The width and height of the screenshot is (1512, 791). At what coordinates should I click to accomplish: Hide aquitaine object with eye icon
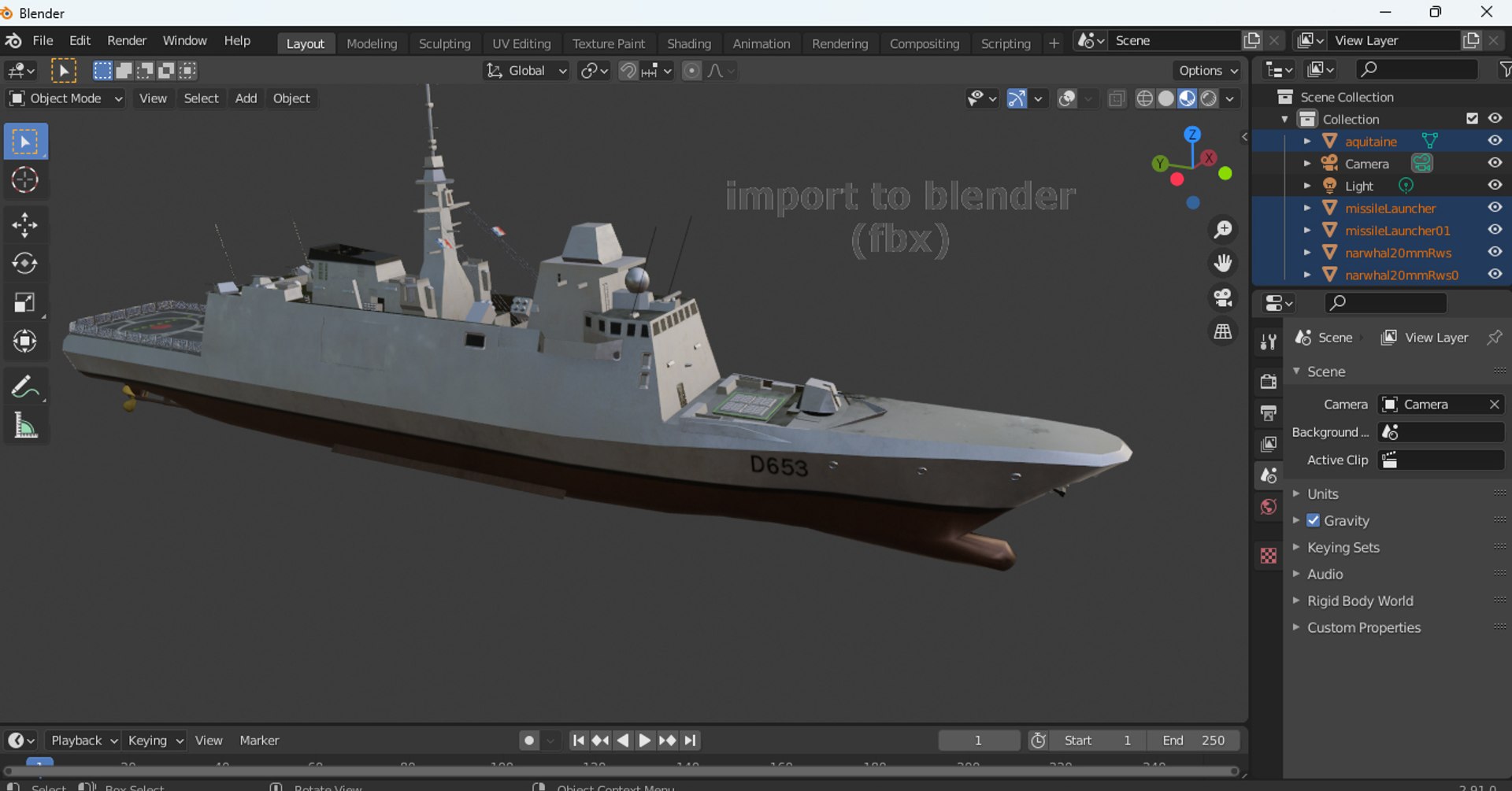pyautogui.click(x=1495, y=141)
